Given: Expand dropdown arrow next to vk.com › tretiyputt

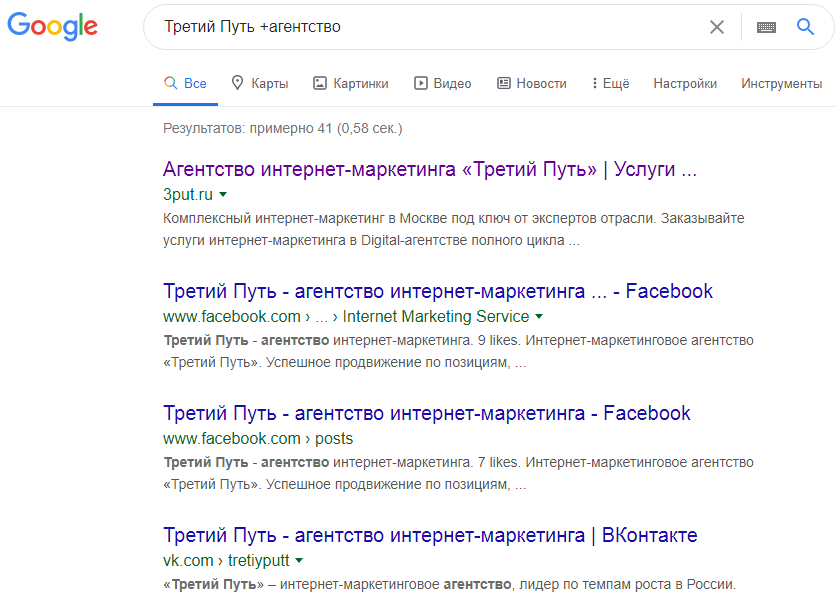Looking at the screenshot, I should coord(299,560).
